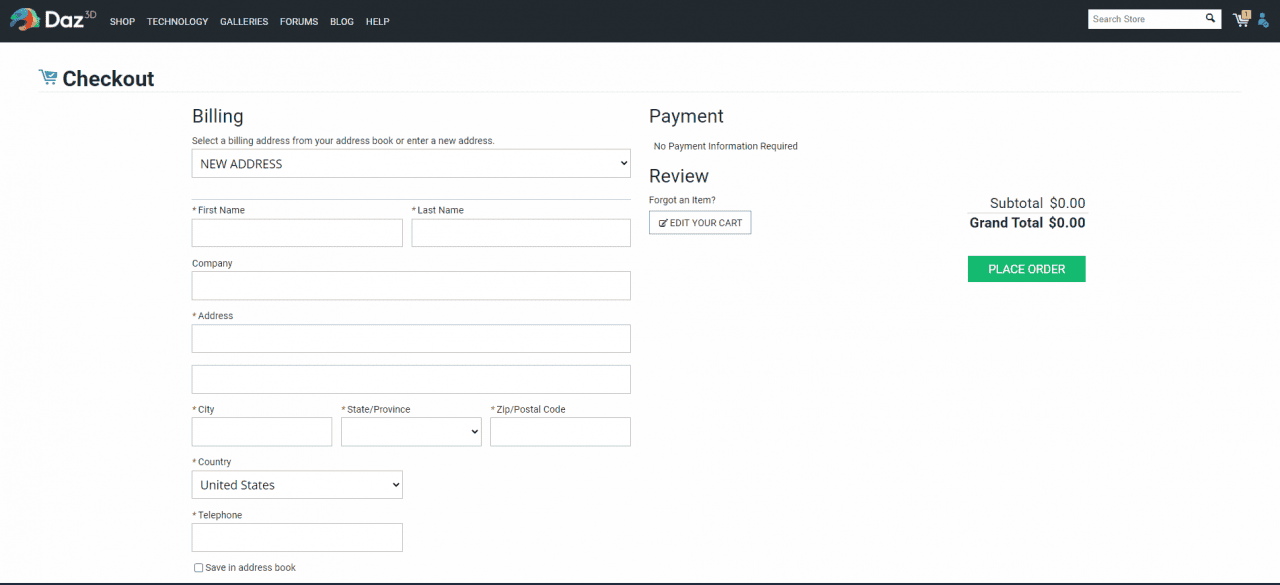Click the Daz 3D logo
The width and height of the screenshot is (1280, 585).
tap(52, 20)
